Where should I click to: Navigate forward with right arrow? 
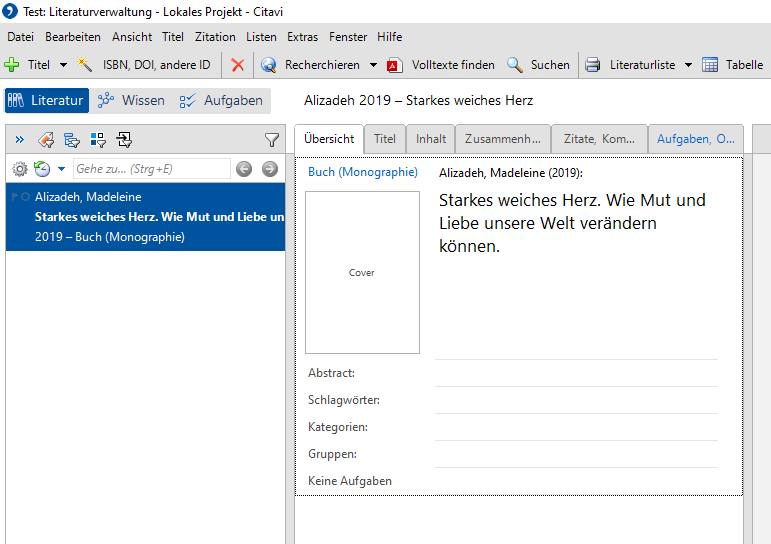click(269, 169)
